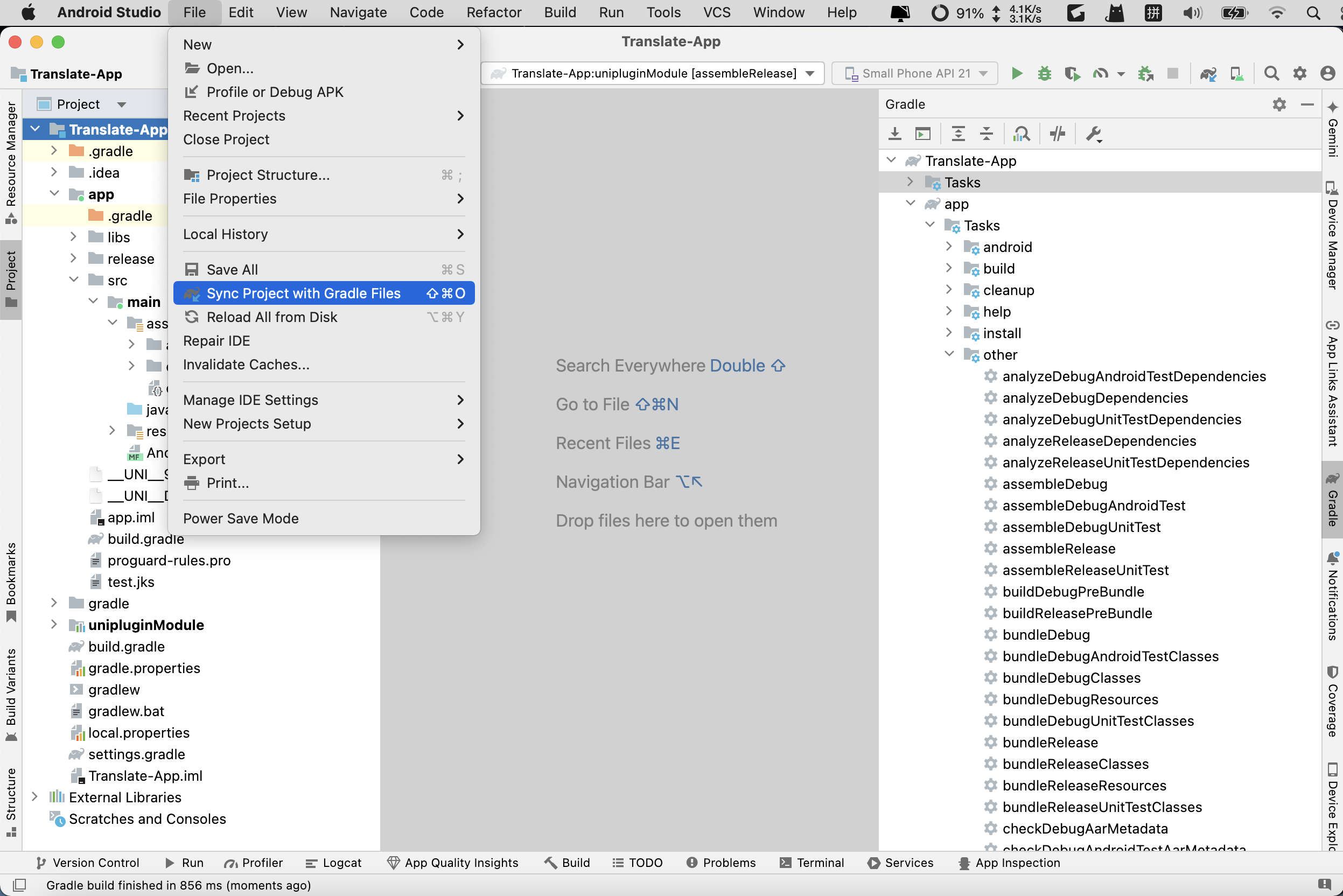
Task: Open the Problems tool window button
Action: tap(721, 863)
